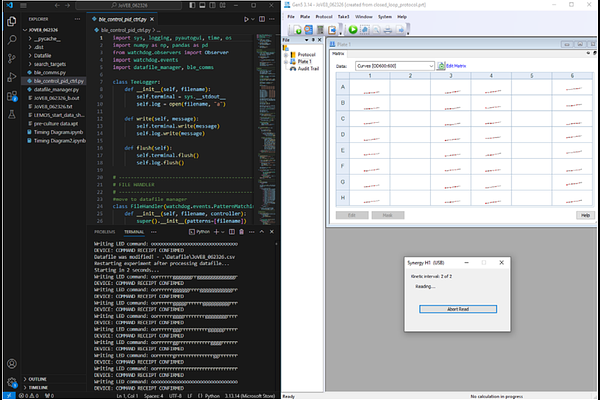
Task: Toggle the bottom panel layout icon
Action: click(x=202, y=5)
